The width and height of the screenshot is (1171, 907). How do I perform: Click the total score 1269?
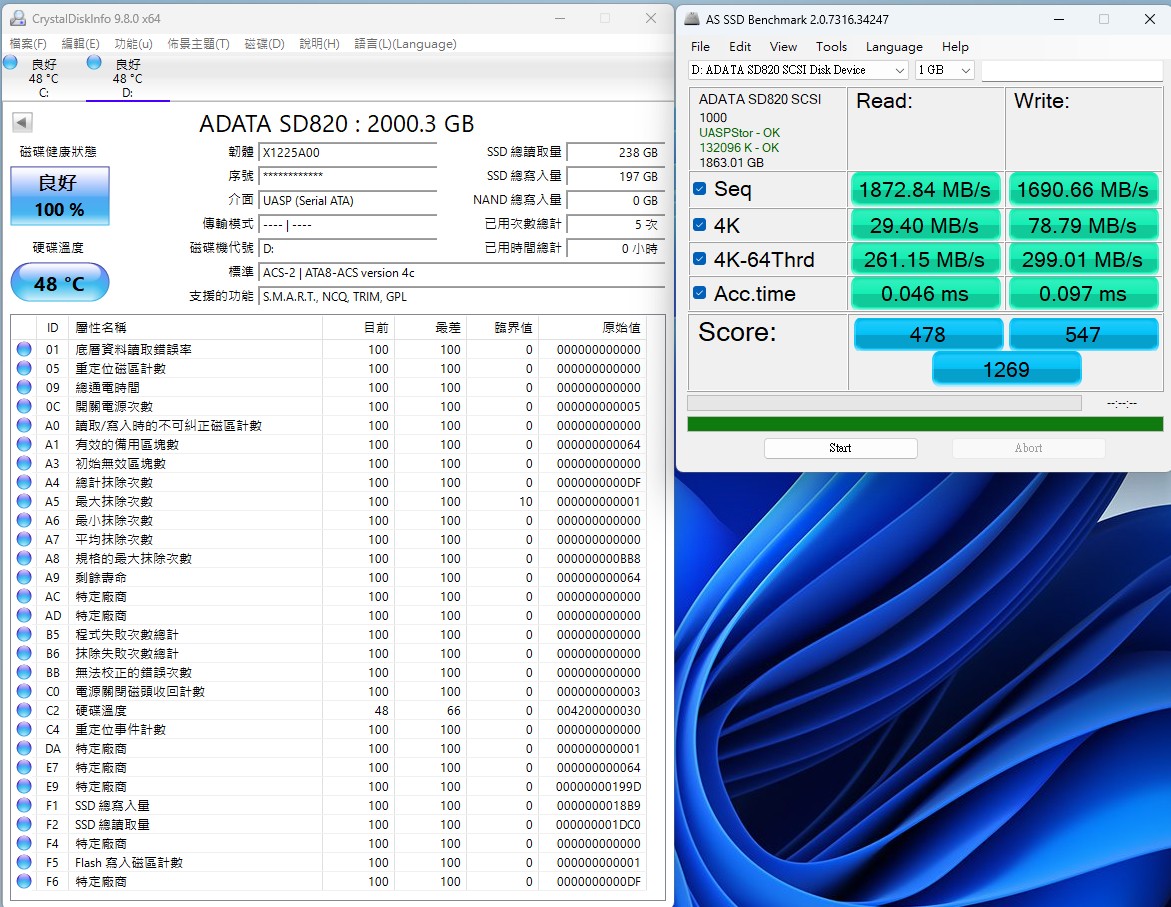coord(1006,369)
